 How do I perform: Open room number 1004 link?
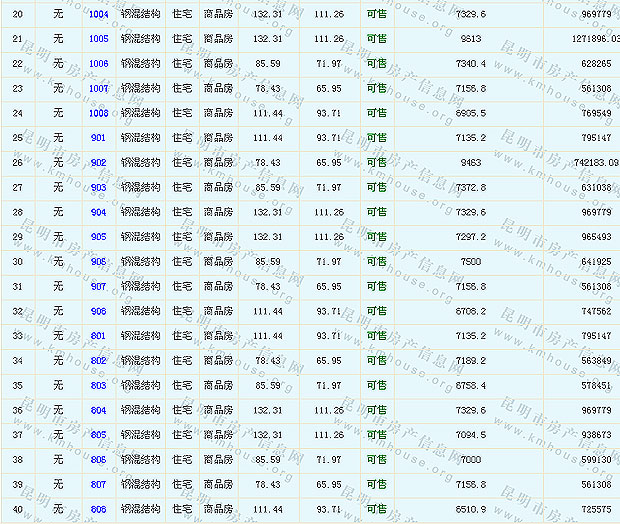pos(99,15)
